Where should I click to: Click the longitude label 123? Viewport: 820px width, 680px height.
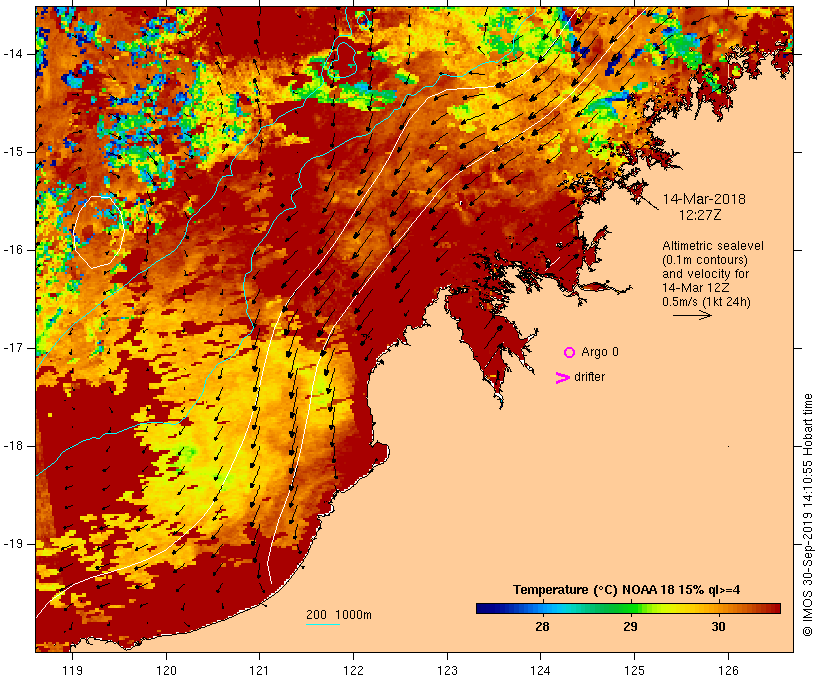coord(447,670)
